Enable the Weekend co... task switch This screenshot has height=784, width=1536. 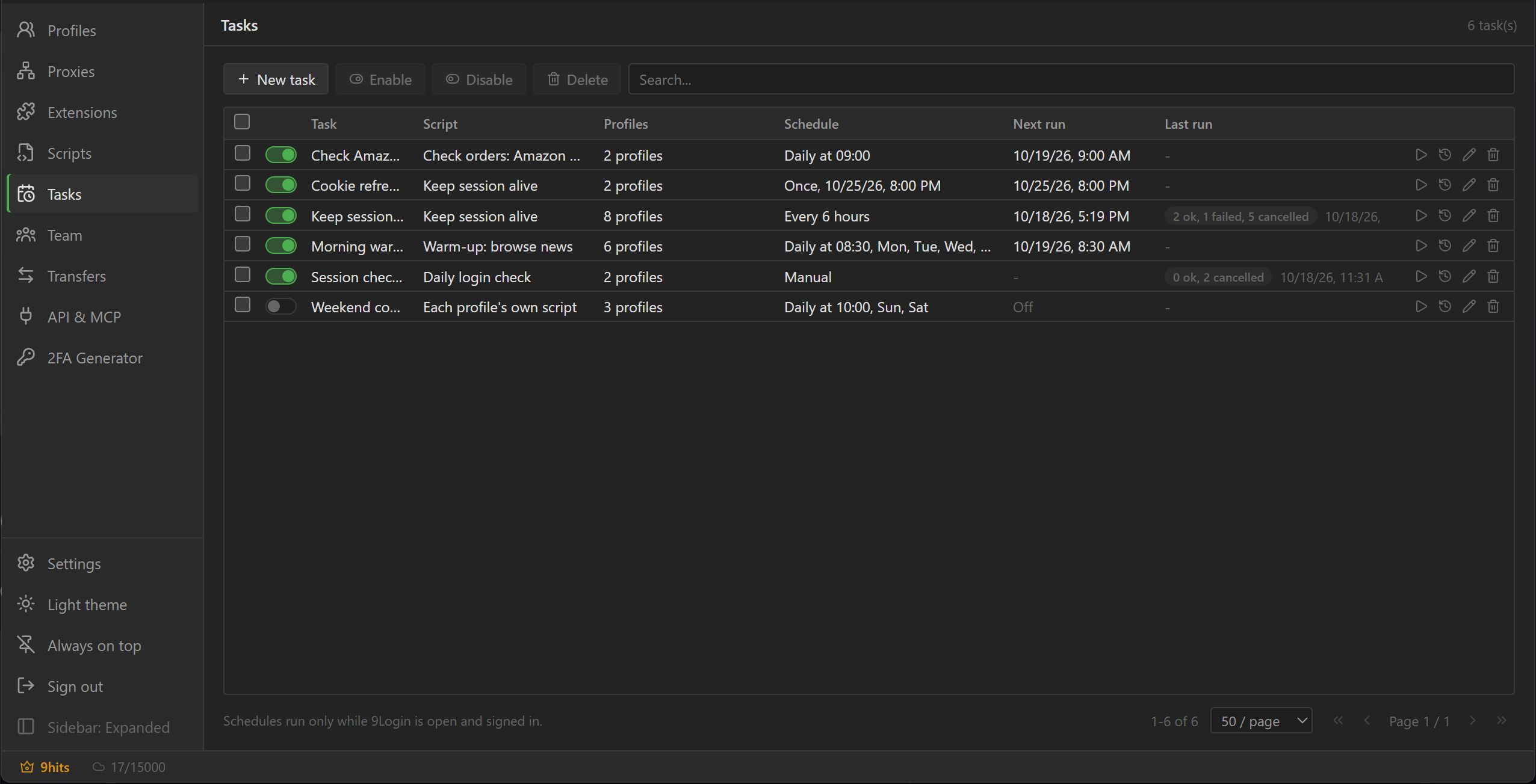[281, 307]
